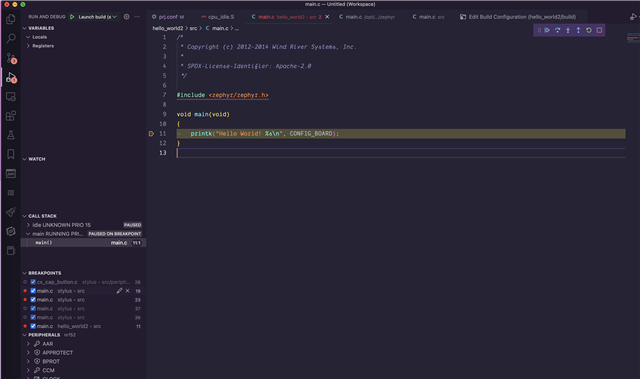This screenshot has width=640, height=379.
Task: Disable the main.c line 23 breakpoint checkbox
Action: point(33,300)
